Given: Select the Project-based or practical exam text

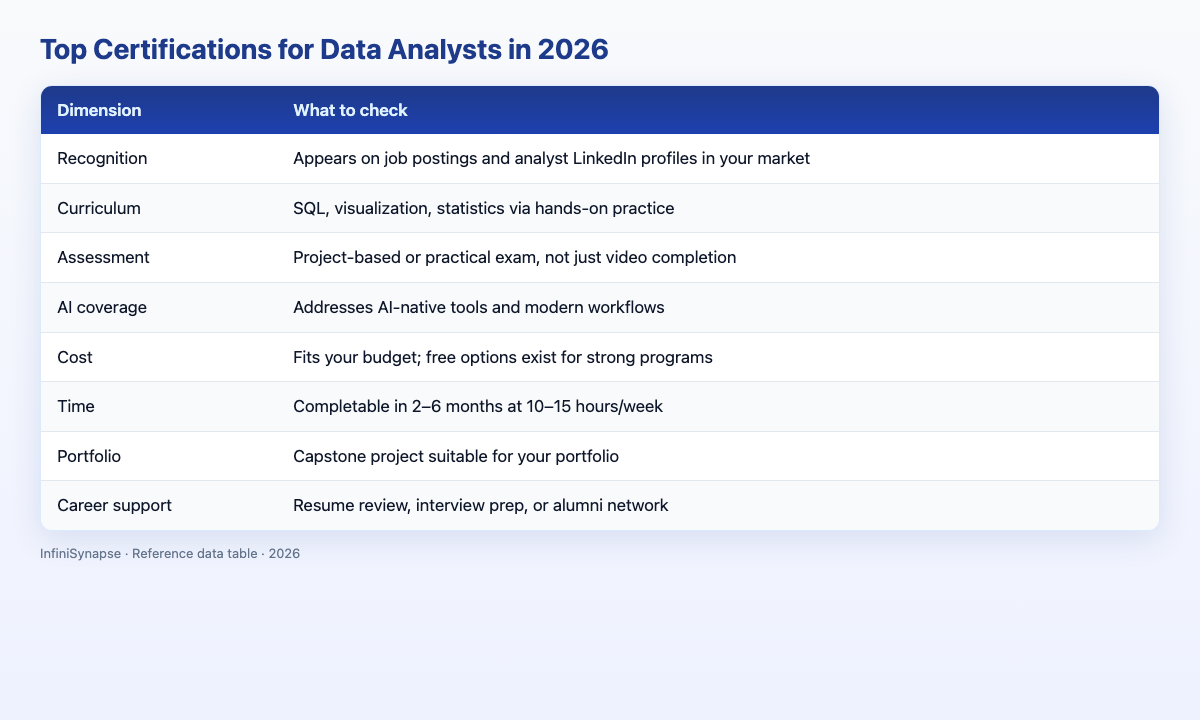Looking at the screenshot, I should point(515,258).
